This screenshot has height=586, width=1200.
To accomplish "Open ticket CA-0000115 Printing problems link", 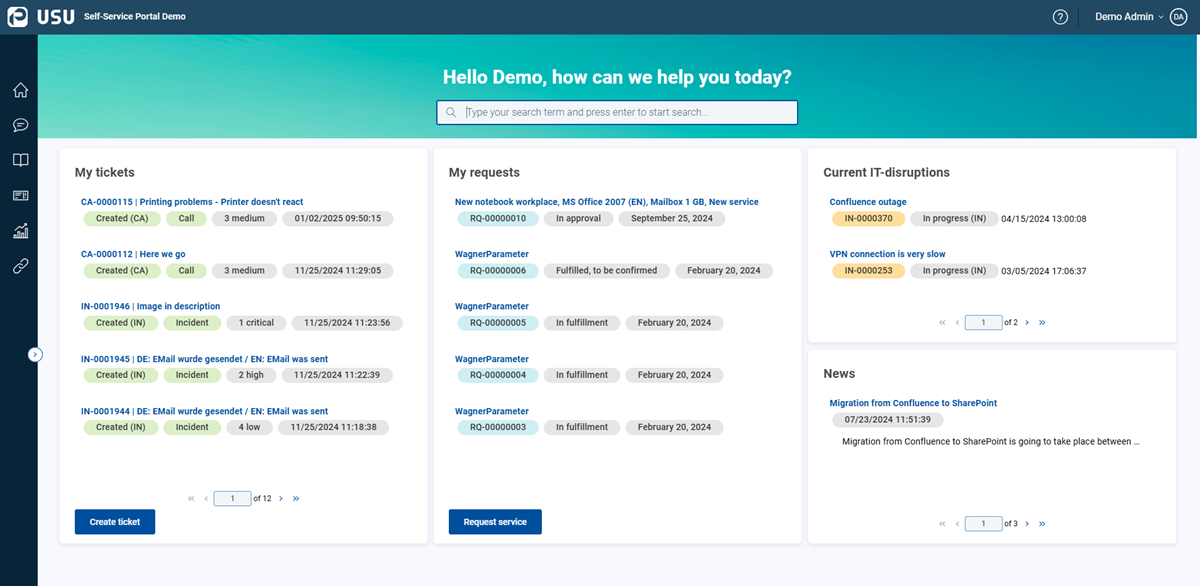I will click(x=192, y=202).
